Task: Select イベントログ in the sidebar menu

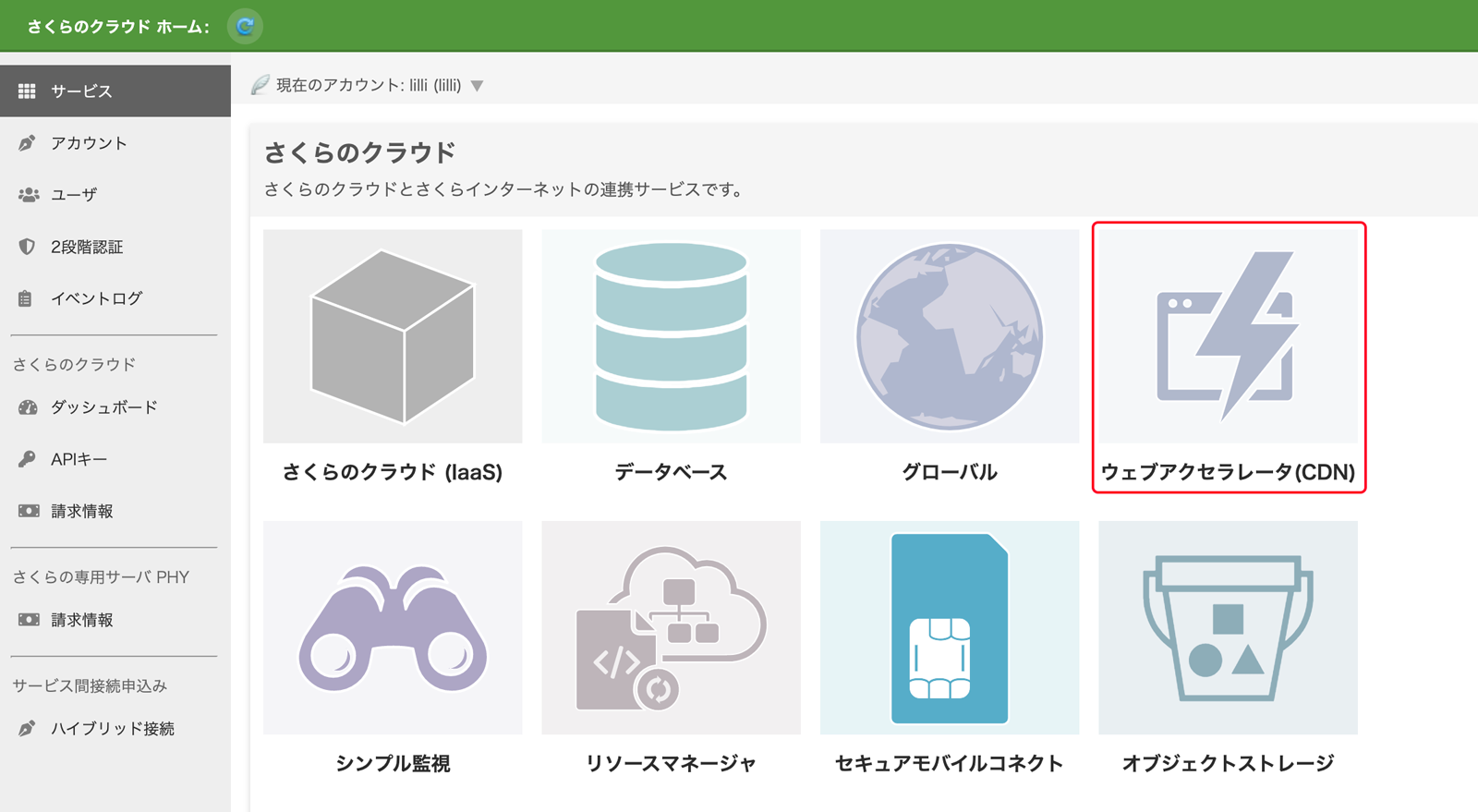Action: tap(115, 298)
